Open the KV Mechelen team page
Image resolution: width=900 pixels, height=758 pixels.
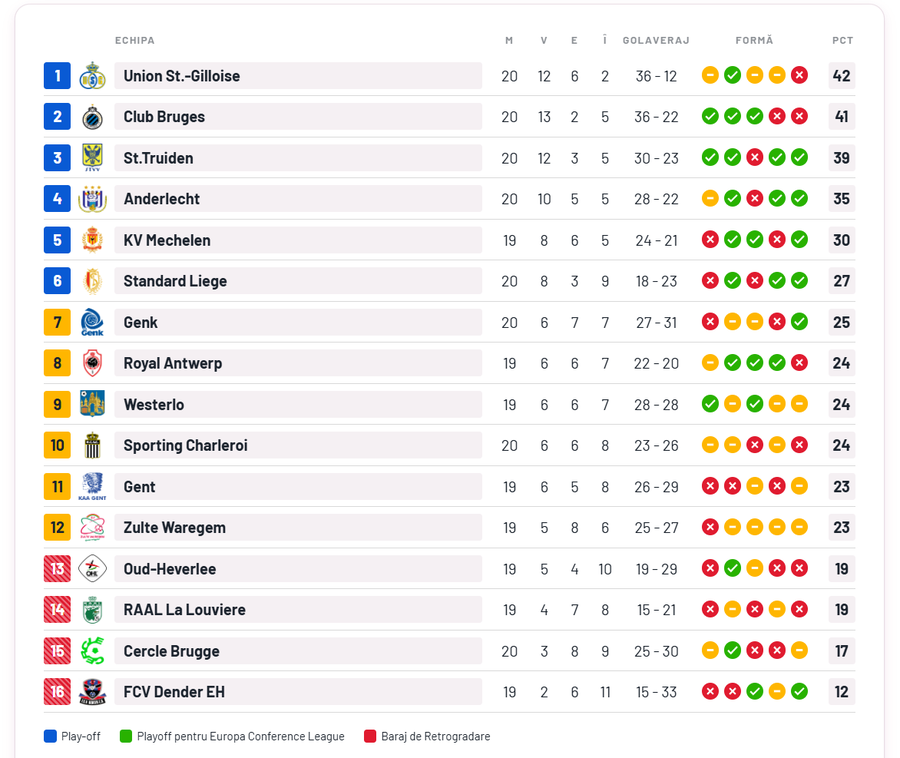tap(167, 240)
